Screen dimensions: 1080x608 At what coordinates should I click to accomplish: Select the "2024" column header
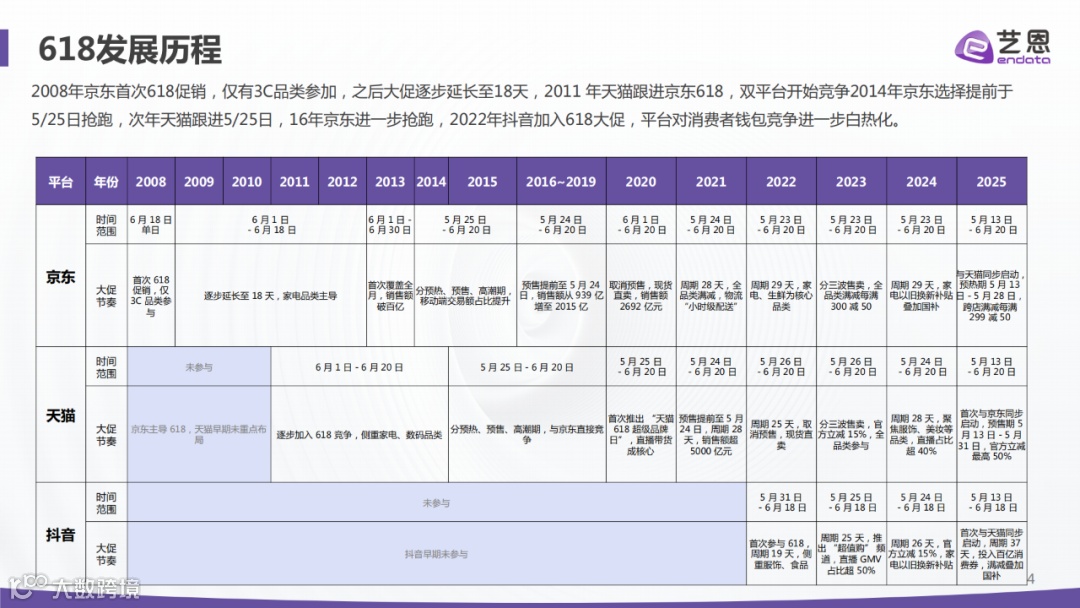pos(922,182)
